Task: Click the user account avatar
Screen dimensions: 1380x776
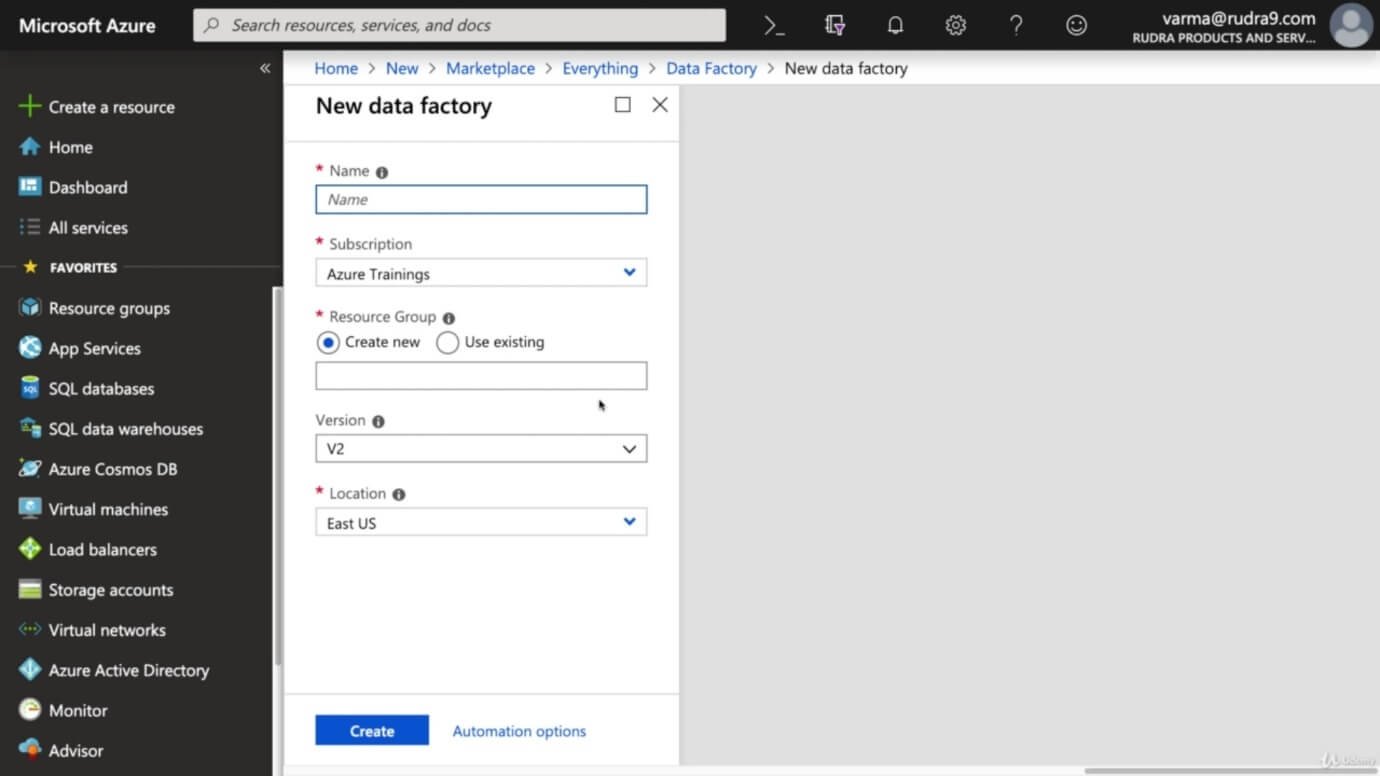Action: click(1351, 26)
